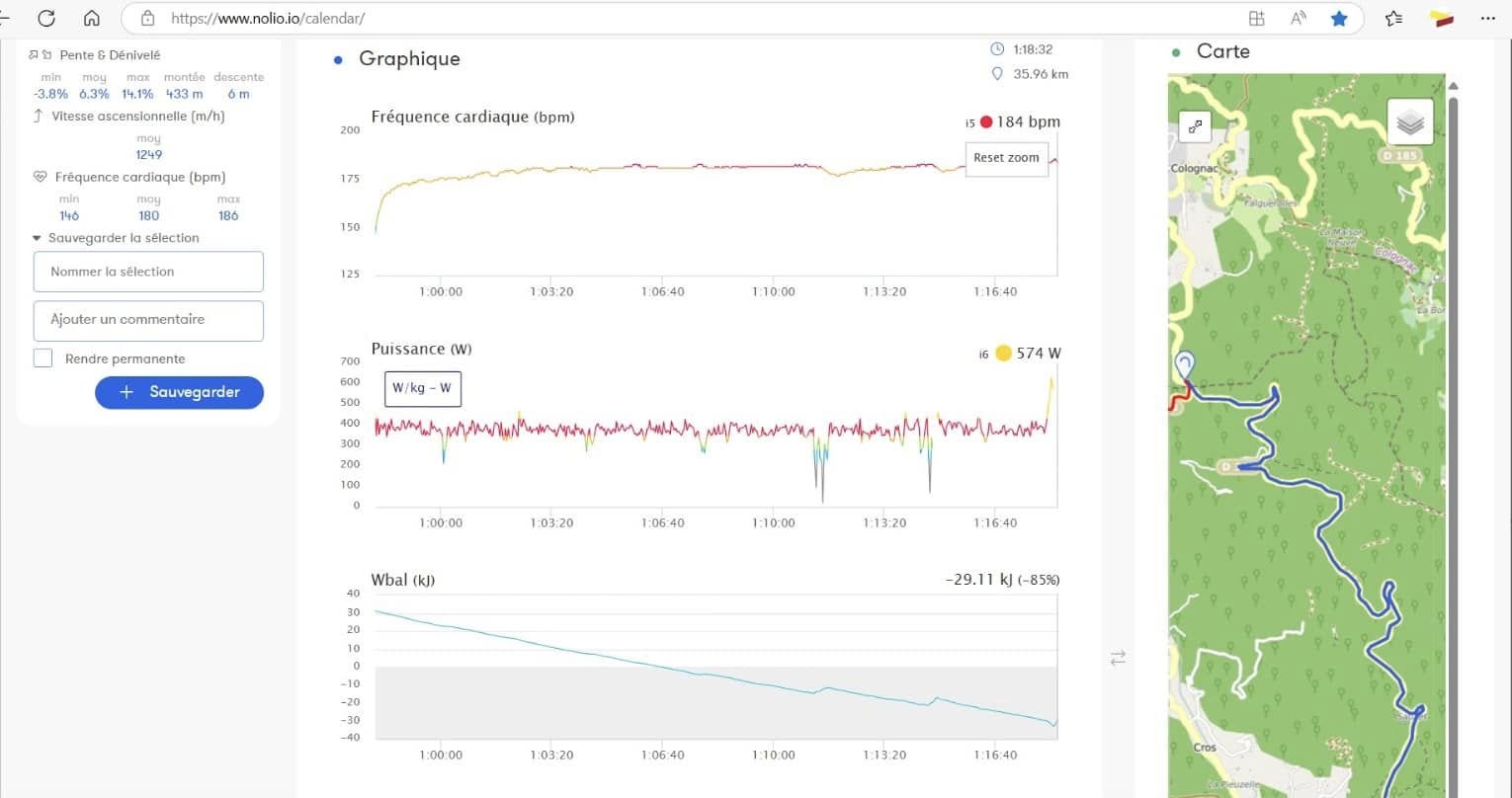Click the start marker pin on map
The width and height of the screenshot is (1512, 798).
click(x=1184, y=365)
